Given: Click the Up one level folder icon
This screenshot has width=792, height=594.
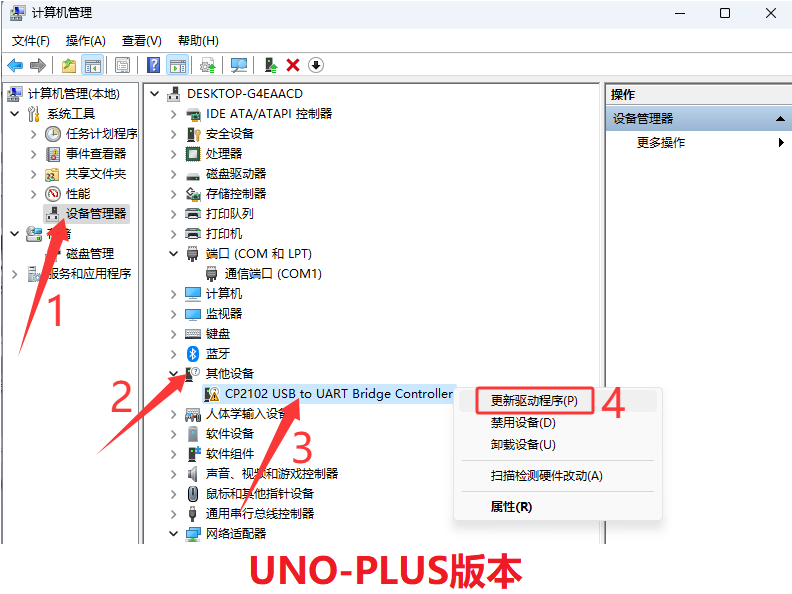Looking at the screenshot, I should (x=69, y=65).
